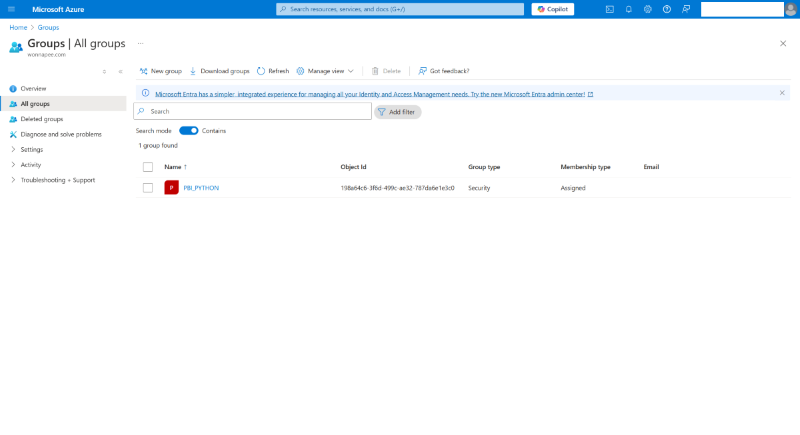
Task: Toggle the Search mode Contains switch
Action: coord(188,131)
